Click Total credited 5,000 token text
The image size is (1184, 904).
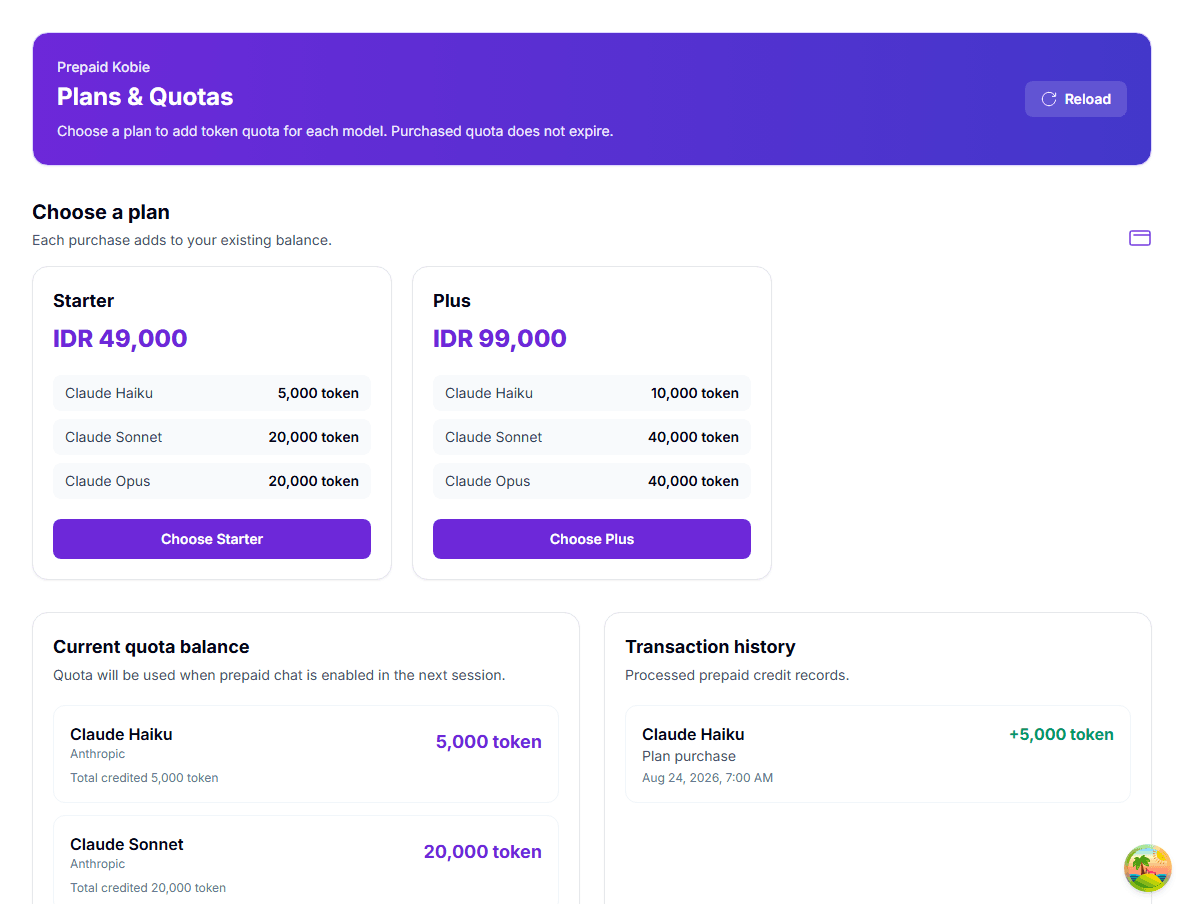tap(144, 778)
